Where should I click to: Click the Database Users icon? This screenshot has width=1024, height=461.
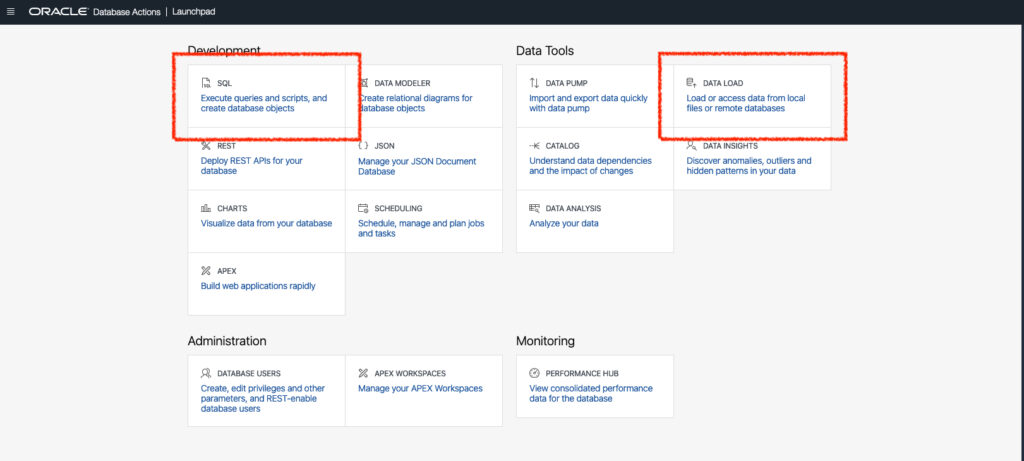pos(206,374)
